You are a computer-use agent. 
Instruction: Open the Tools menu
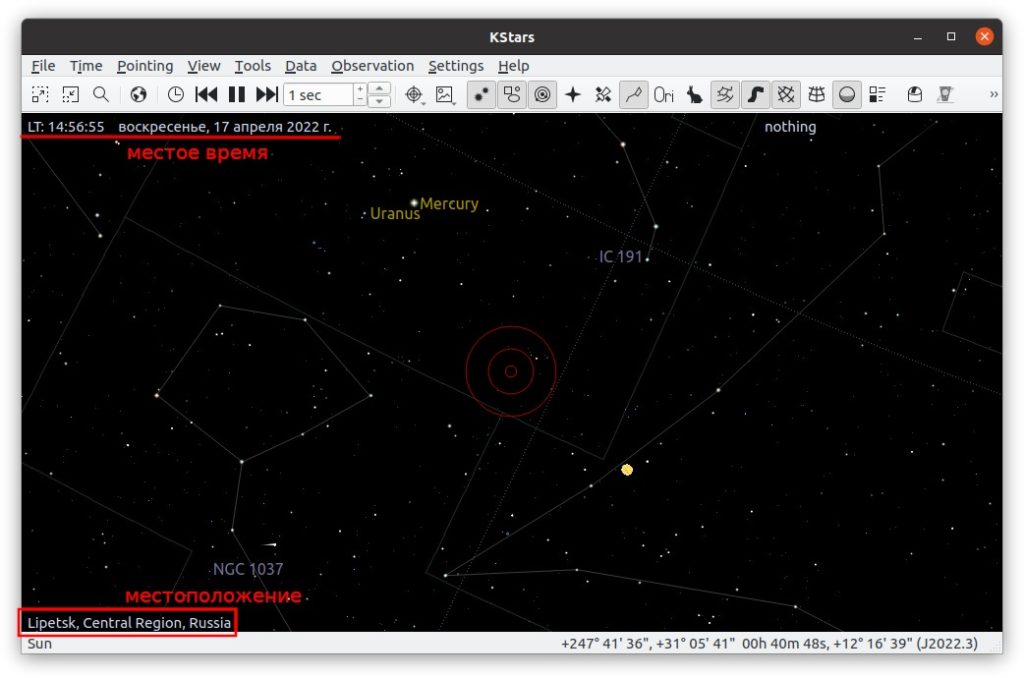click(x=253, y=66)
